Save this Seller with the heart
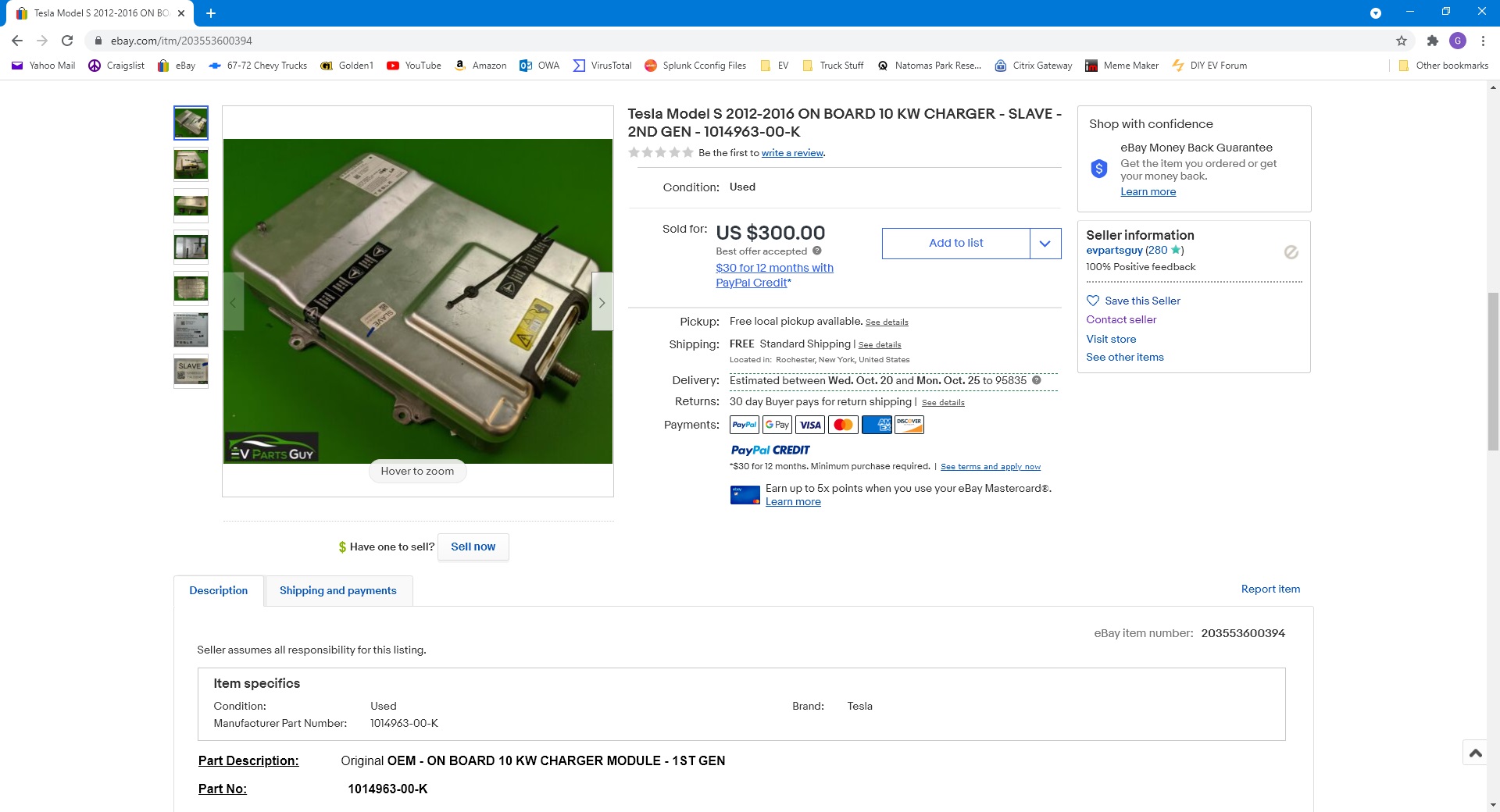 click(x=1093, y=301)
